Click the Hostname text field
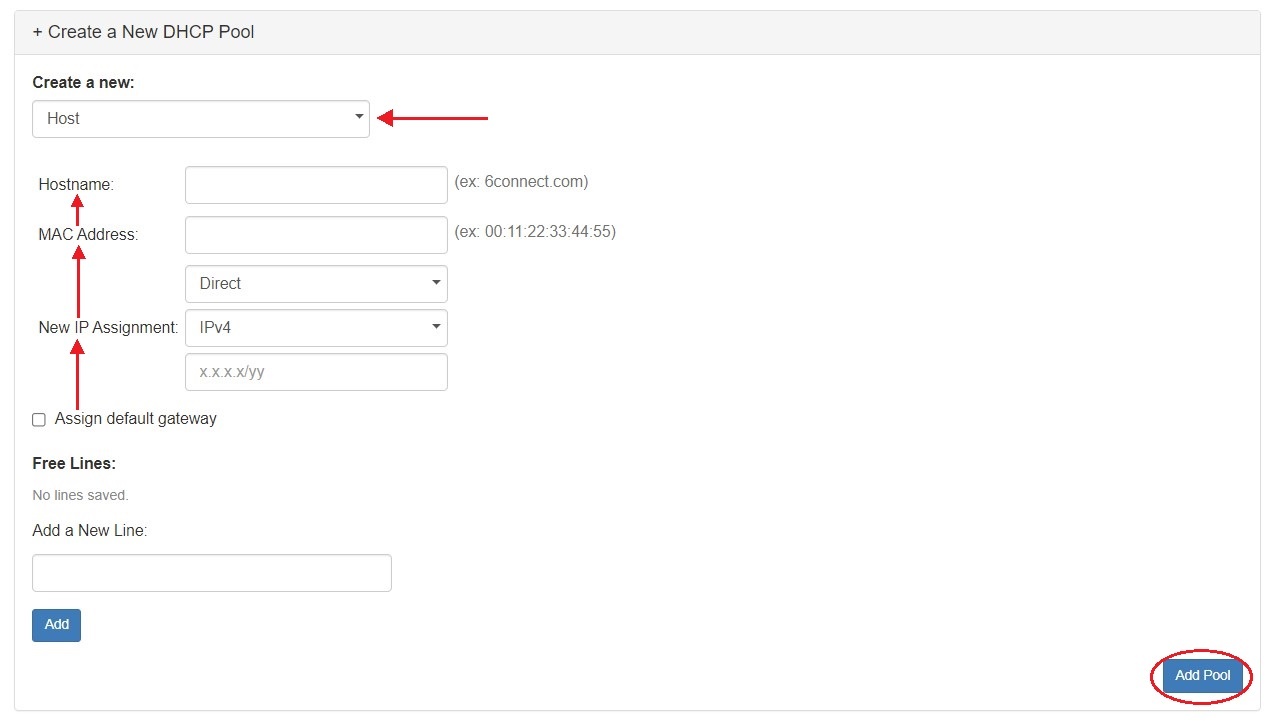This screenshot has height=721, width=1272. [x=316, y=185]
